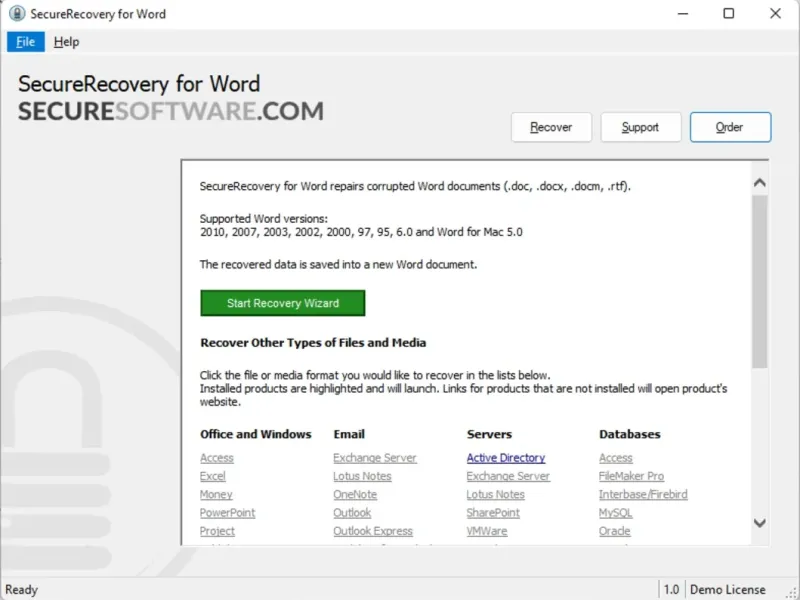This screenshot has height=600, width=800.
Task: Open the Access link under Office and Windows
Action: click(217, 458)
